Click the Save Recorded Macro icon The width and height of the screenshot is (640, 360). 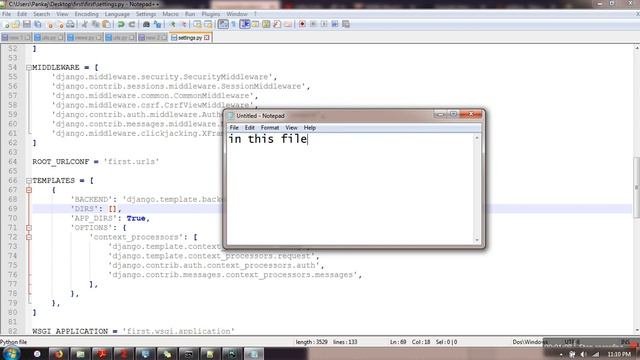346,24
